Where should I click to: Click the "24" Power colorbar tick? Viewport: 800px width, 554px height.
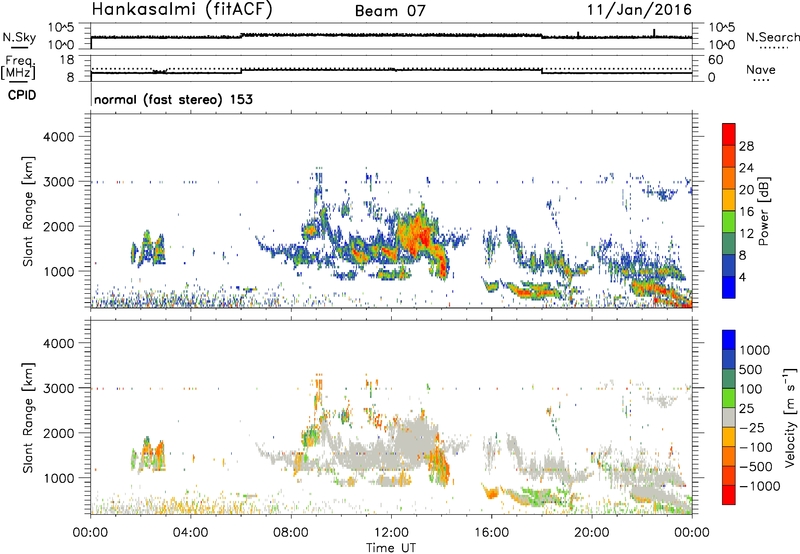tap(746, 168)
